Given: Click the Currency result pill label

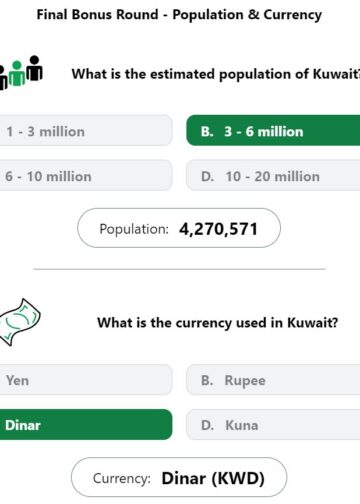Looking at the screenshot, I should point(122,478).
